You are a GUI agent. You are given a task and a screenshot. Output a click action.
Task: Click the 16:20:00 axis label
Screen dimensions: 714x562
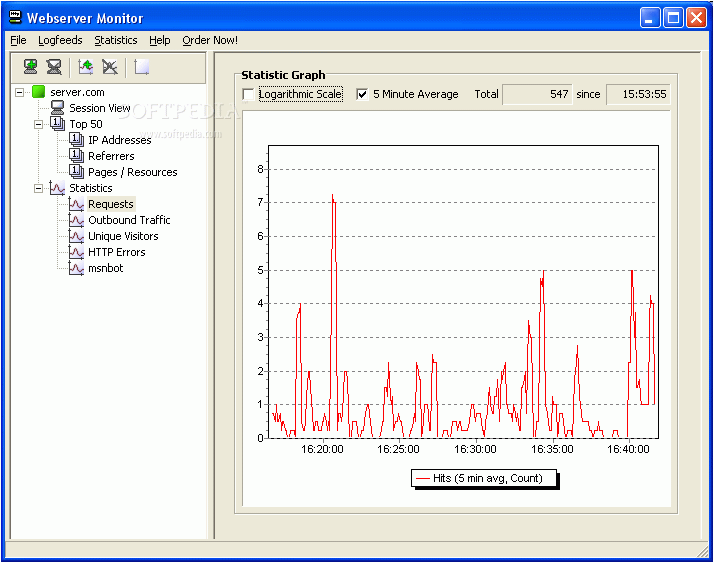tap(322, 449)
